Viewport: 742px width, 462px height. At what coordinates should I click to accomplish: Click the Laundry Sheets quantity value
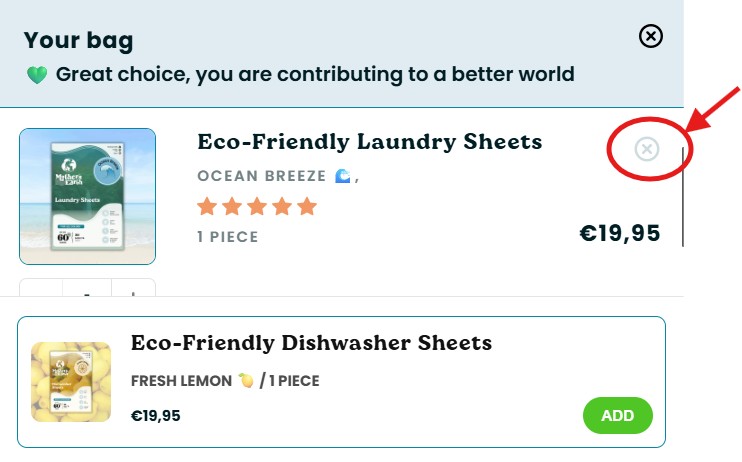pos(88,291)
